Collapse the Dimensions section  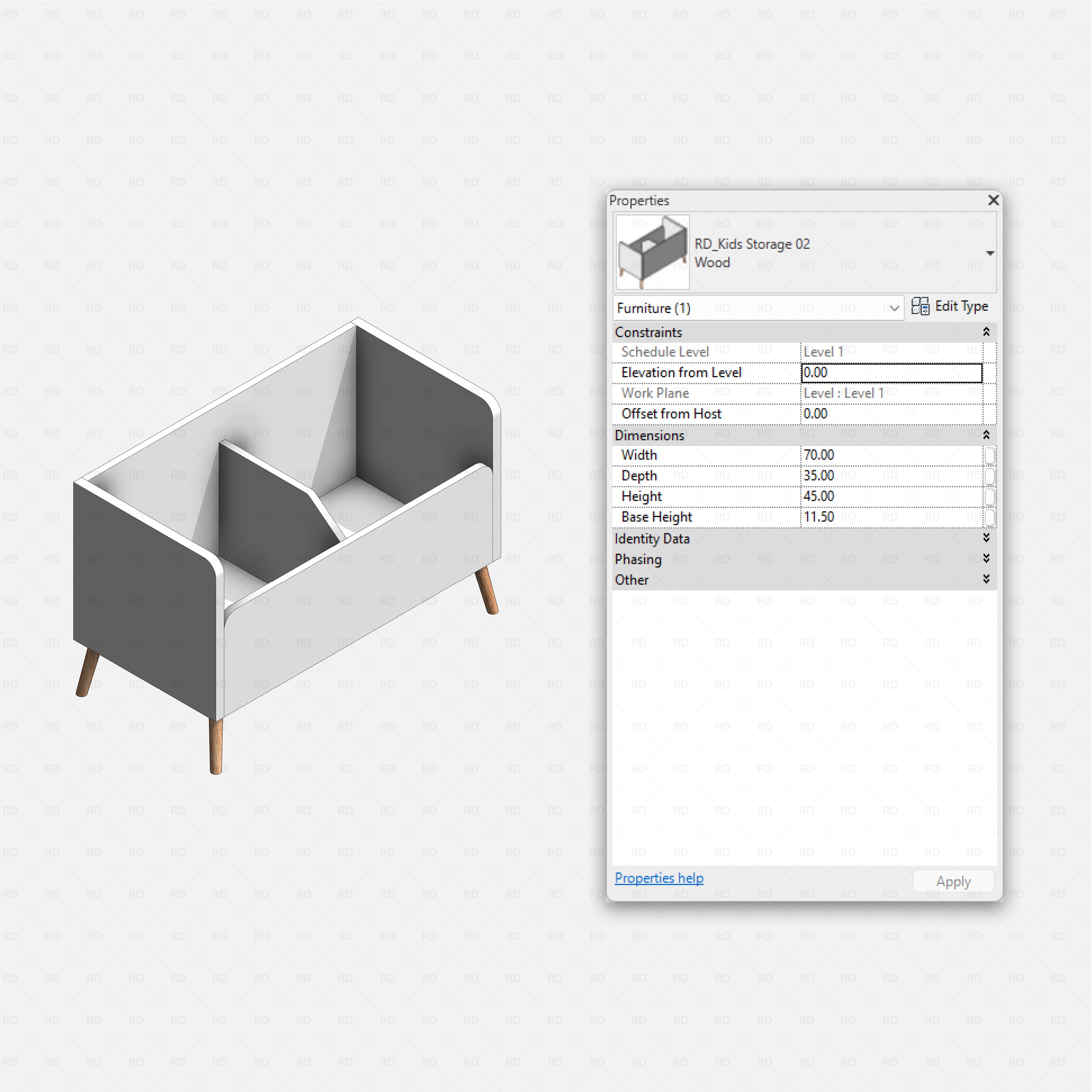(986, 435)
